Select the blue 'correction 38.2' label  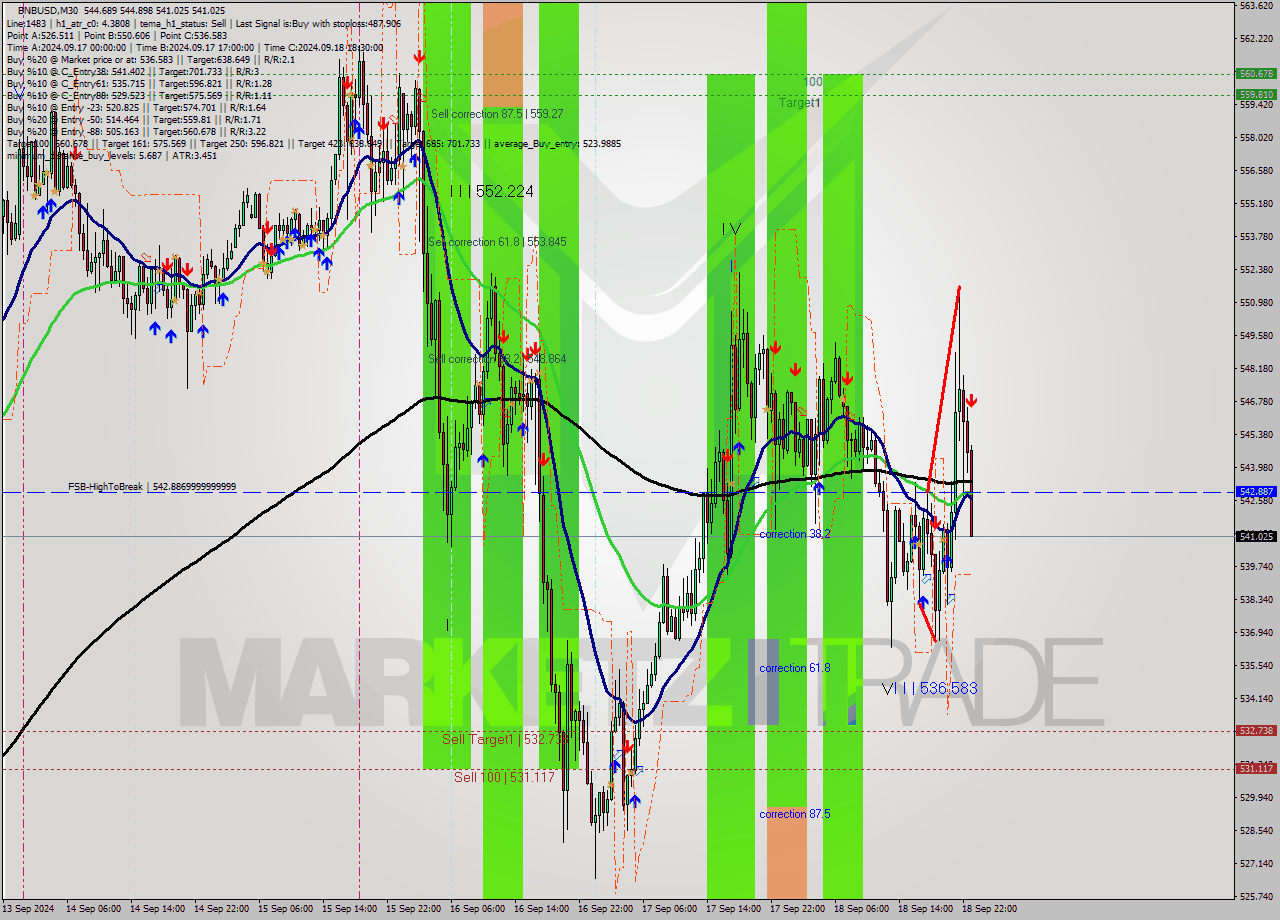(795, 534)
